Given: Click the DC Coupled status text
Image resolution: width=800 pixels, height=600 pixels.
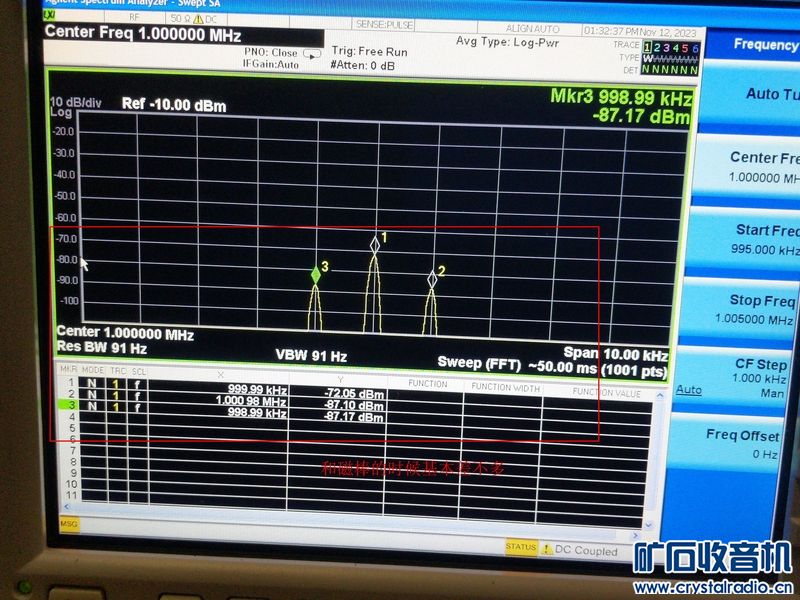Looking at the screenshot, I should click(x=586, y=551).
